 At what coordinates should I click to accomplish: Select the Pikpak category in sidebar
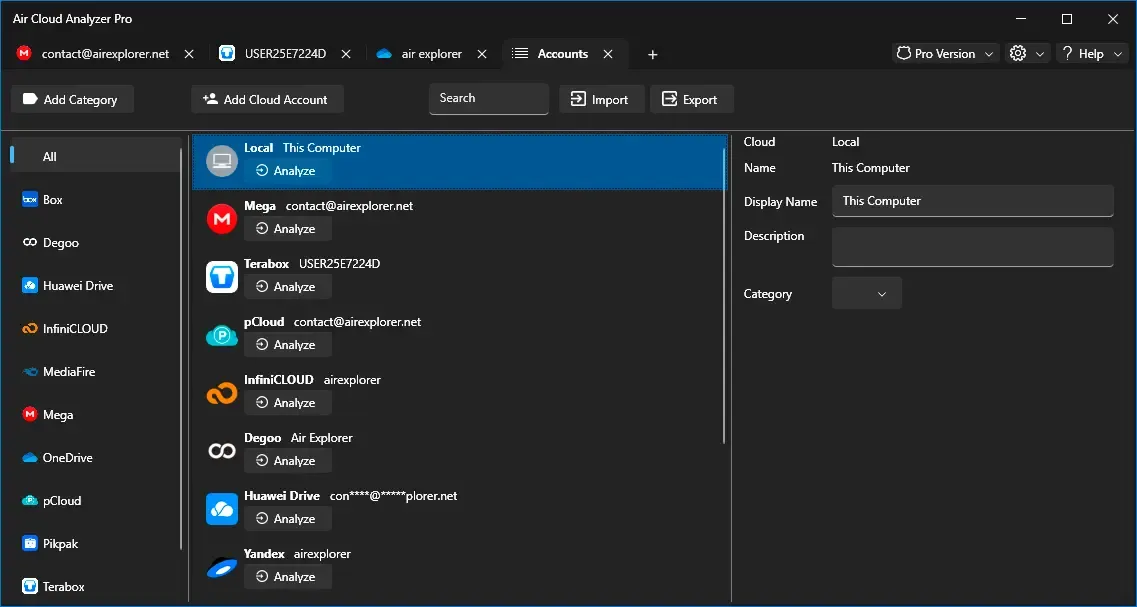(x=96, y=543)
